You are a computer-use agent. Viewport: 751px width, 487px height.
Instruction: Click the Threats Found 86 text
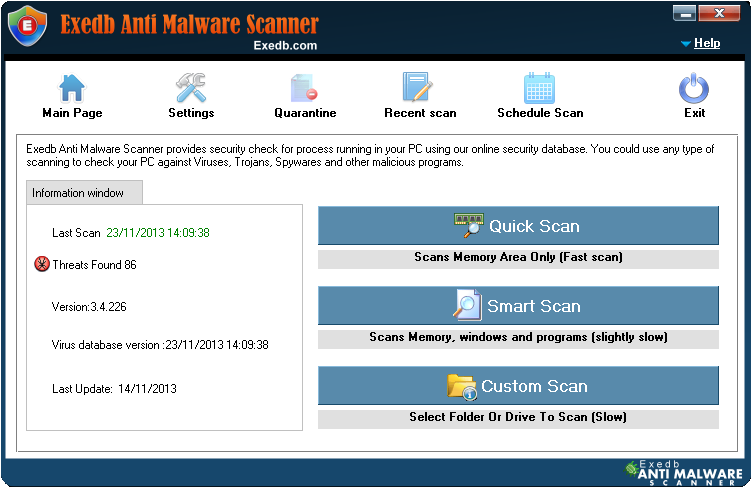pyautogui.click(x=94, y=265)
